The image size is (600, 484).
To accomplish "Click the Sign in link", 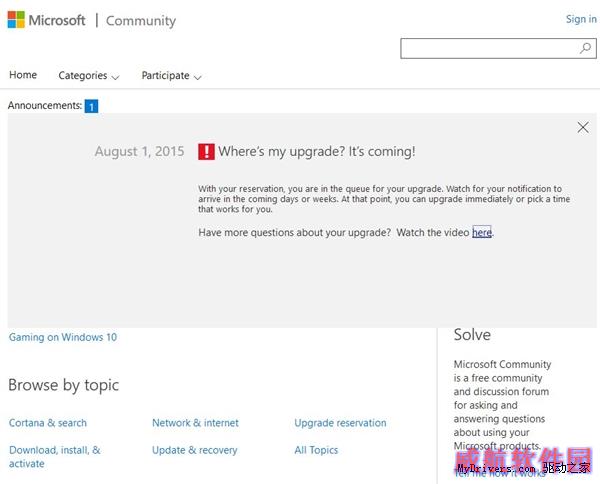I will coord(580,19).
